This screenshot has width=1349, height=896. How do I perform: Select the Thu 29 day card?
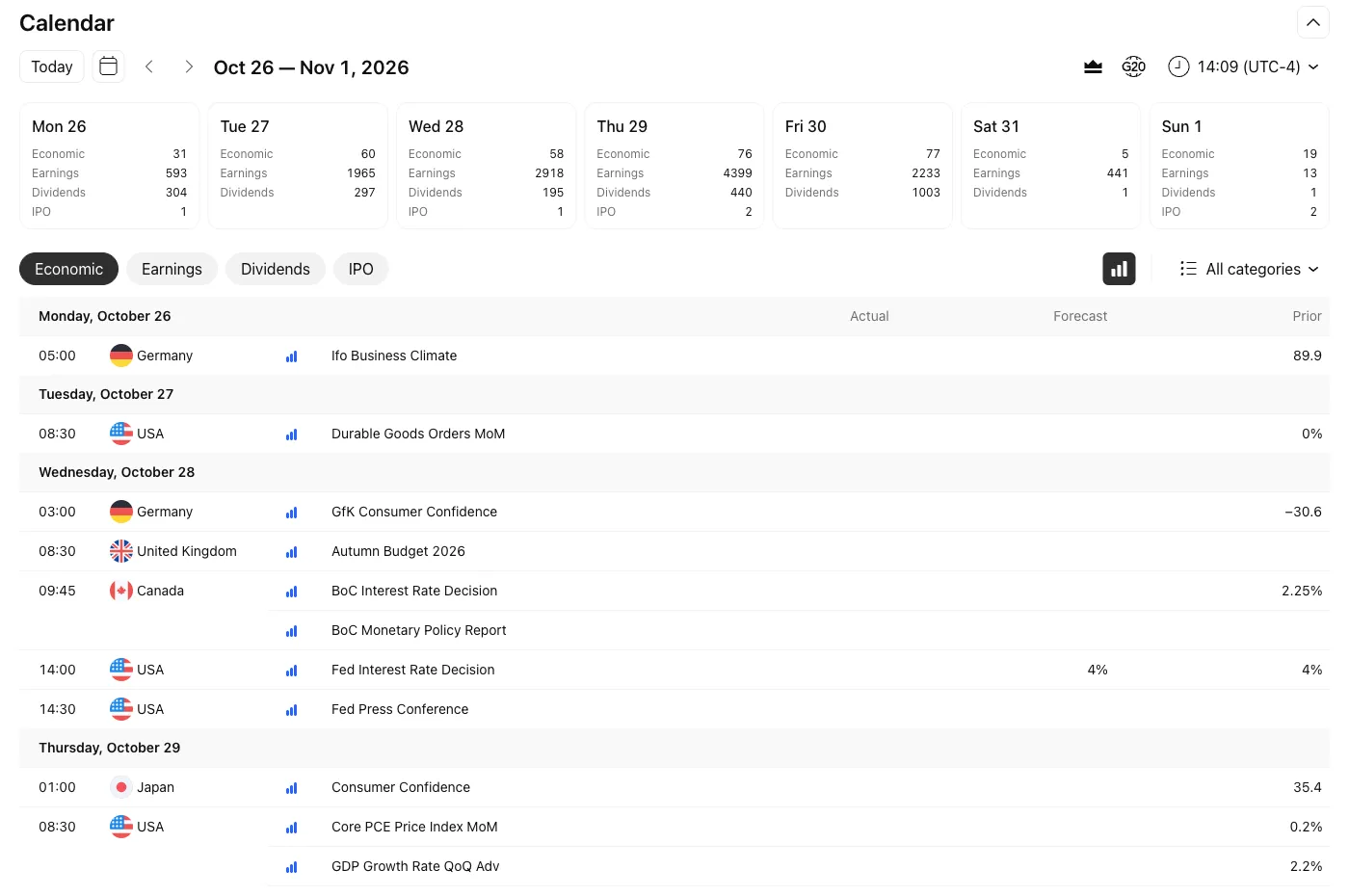(674, 166)
